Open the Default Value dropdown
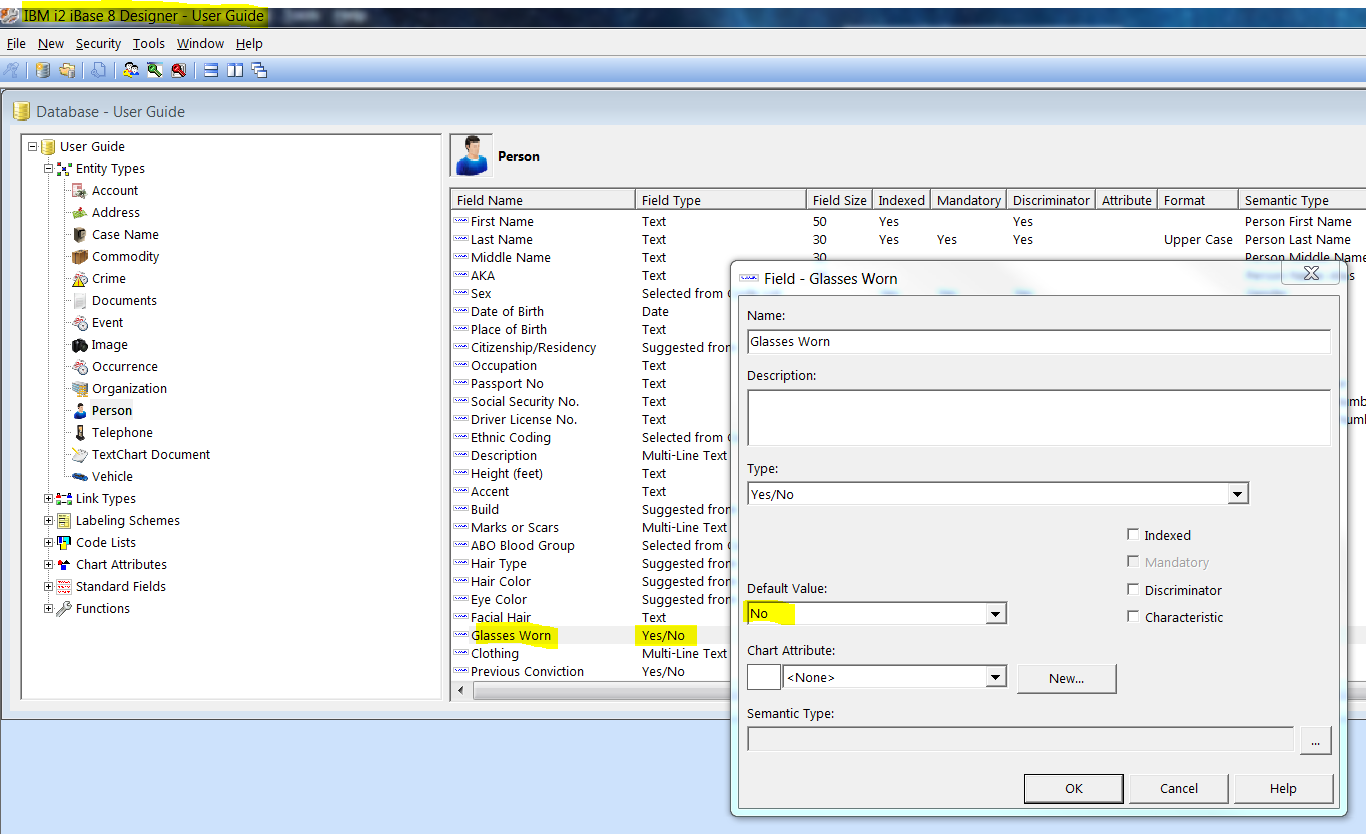This screenshot has width=1366, height=834. pos(995,614)
